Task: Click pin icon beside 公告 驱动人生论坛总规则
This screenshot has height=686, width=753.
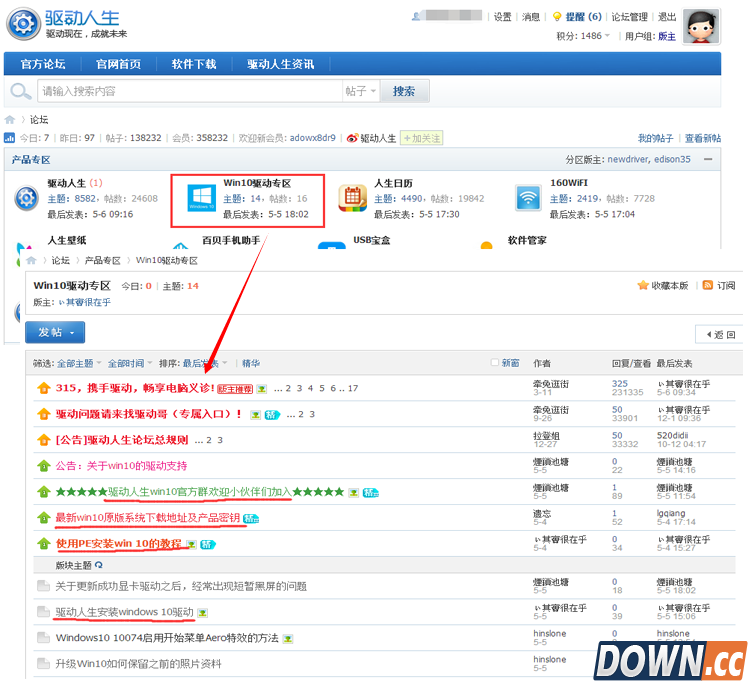Action: [x=44, y=440]
